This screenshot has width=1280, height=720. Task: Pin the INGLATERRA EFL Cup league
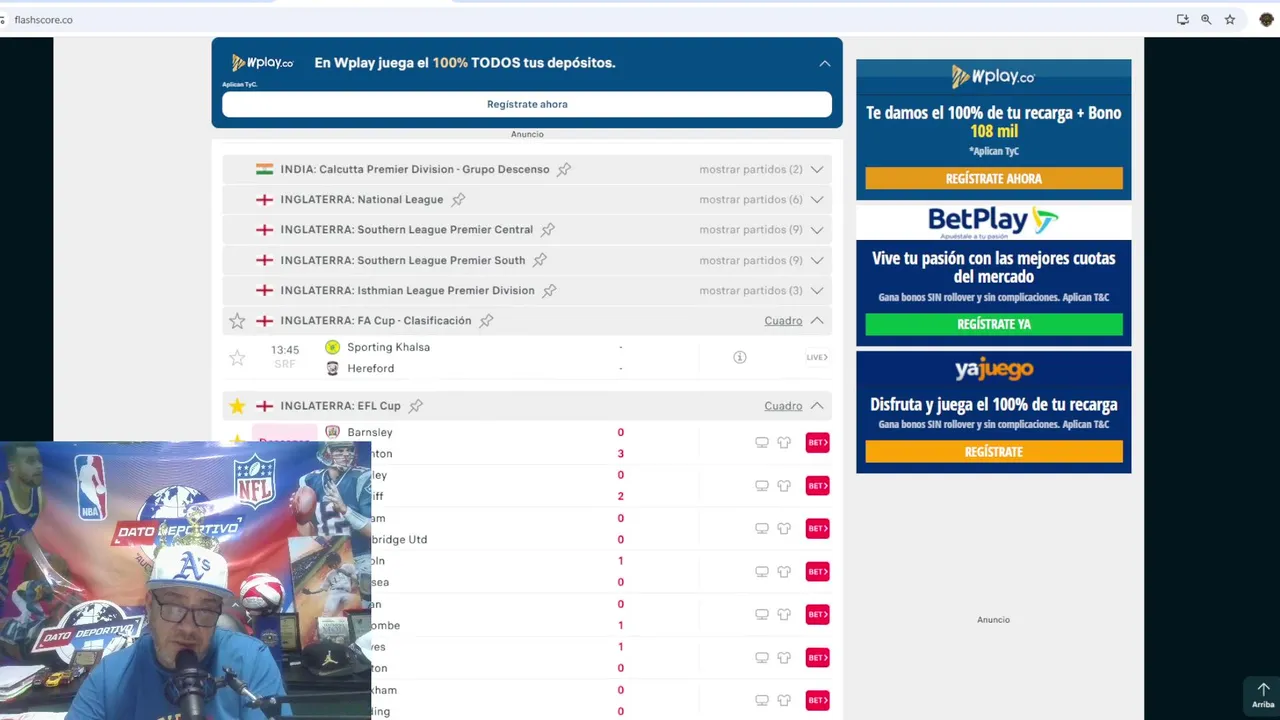tap(416, 406)
